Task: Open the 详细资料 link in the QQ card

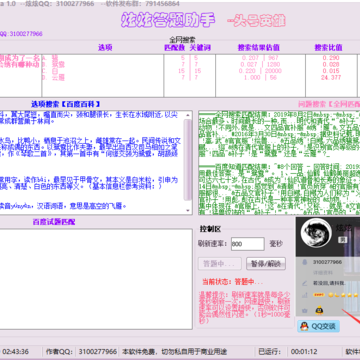Action: pos(322,273)
